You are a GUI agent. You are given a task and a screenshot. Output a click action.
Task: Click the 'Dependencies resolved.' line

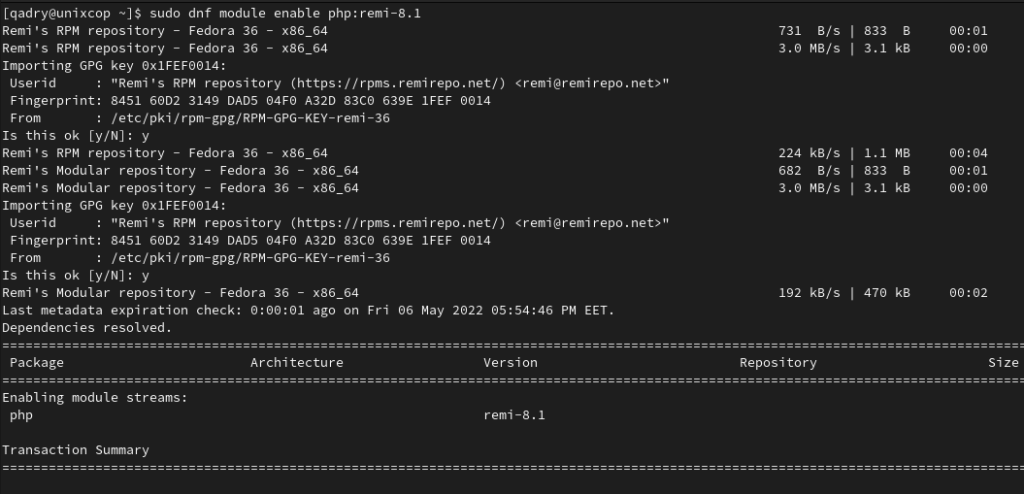pyautogui.click(x=87, y=328)
